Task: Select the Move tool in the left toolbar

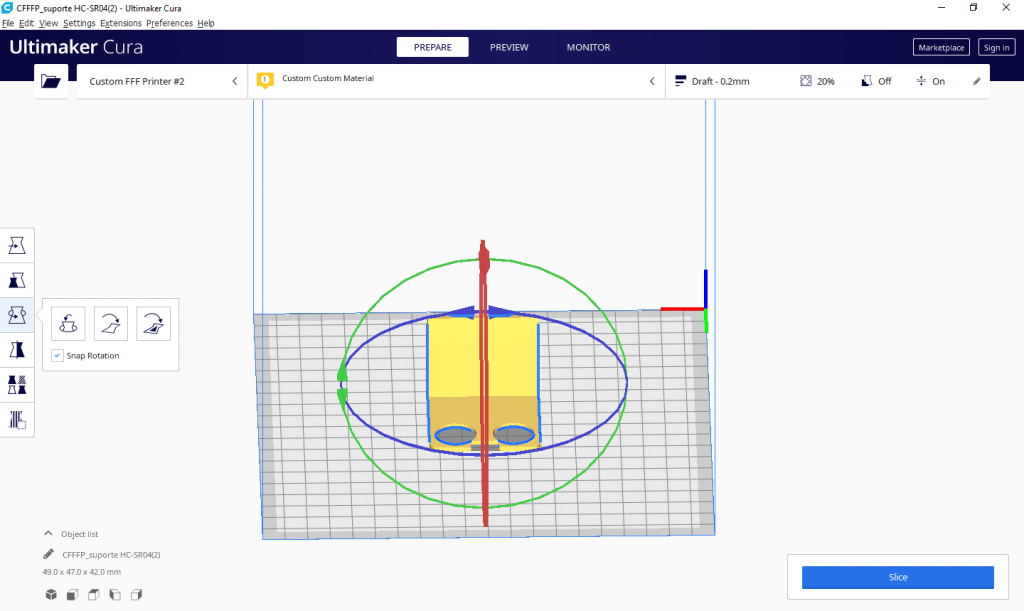Action: 17,245
